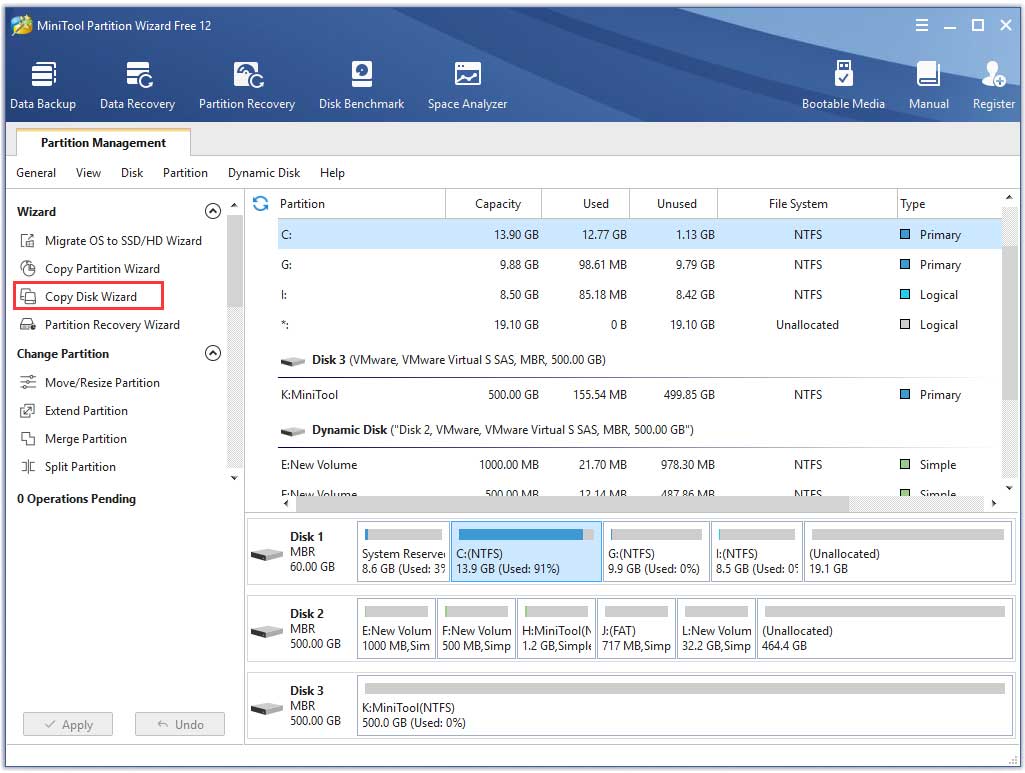Click the disabled Apply button
The height and width of the screenshot is (773, 1025).
(x=67, y=724)
